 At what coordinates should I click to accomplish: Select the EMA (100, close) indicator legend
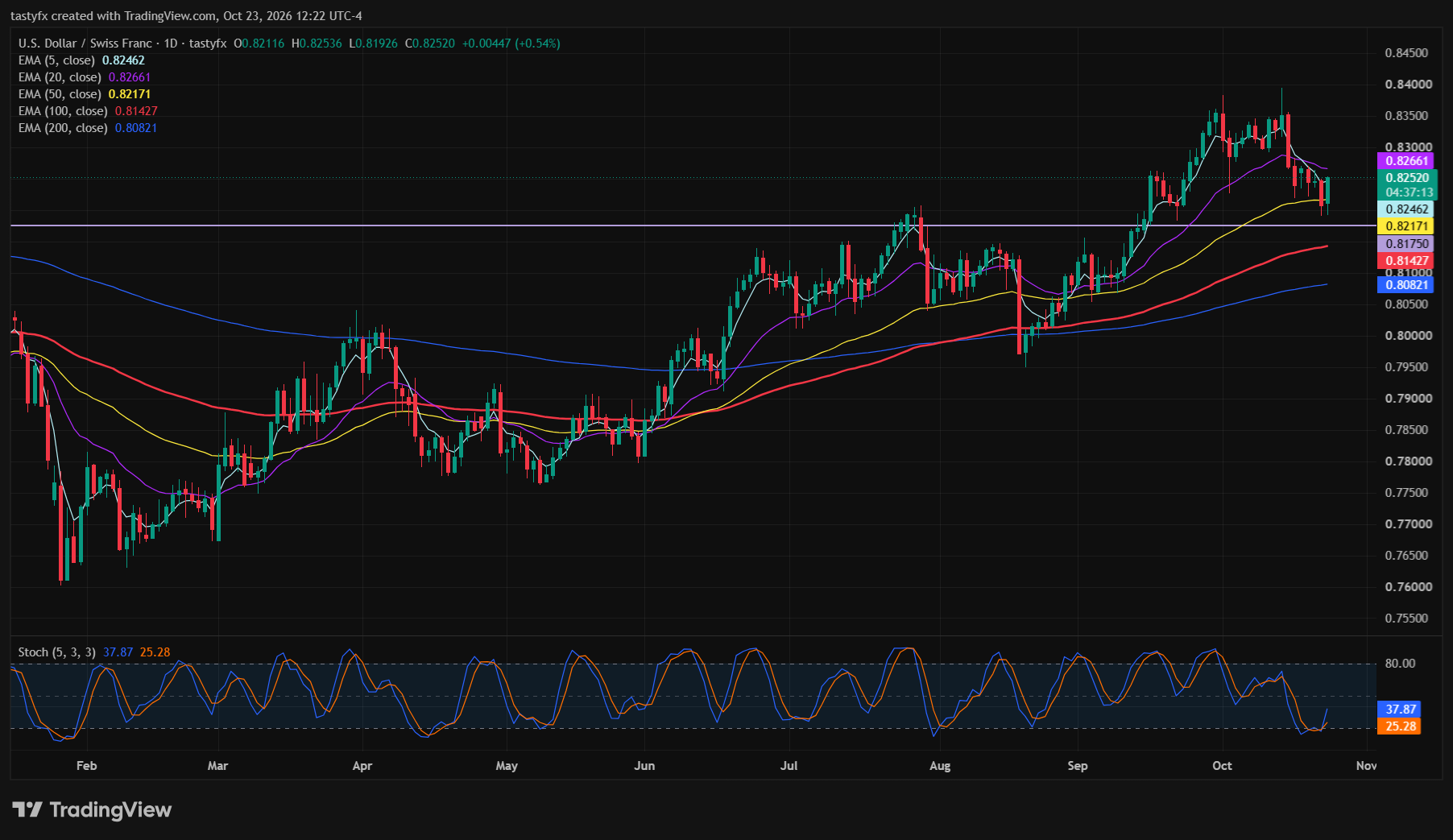click(88, 111)
